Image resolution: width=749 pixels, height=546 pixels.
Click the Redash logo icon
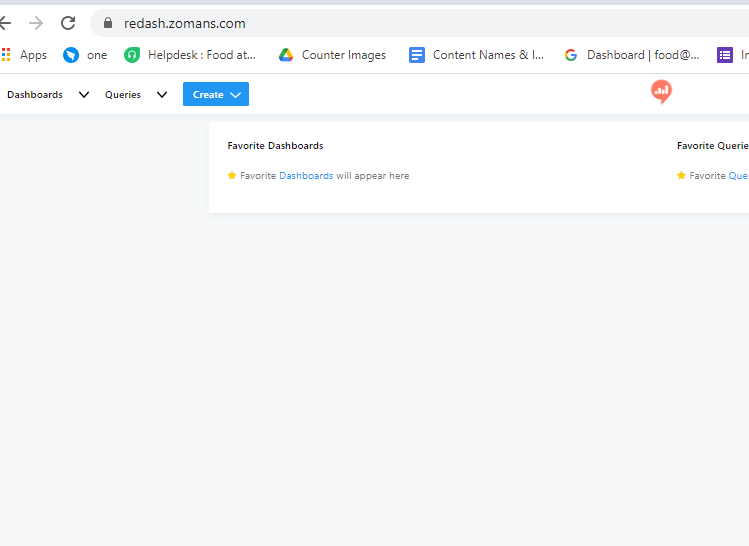click(662, 92)
